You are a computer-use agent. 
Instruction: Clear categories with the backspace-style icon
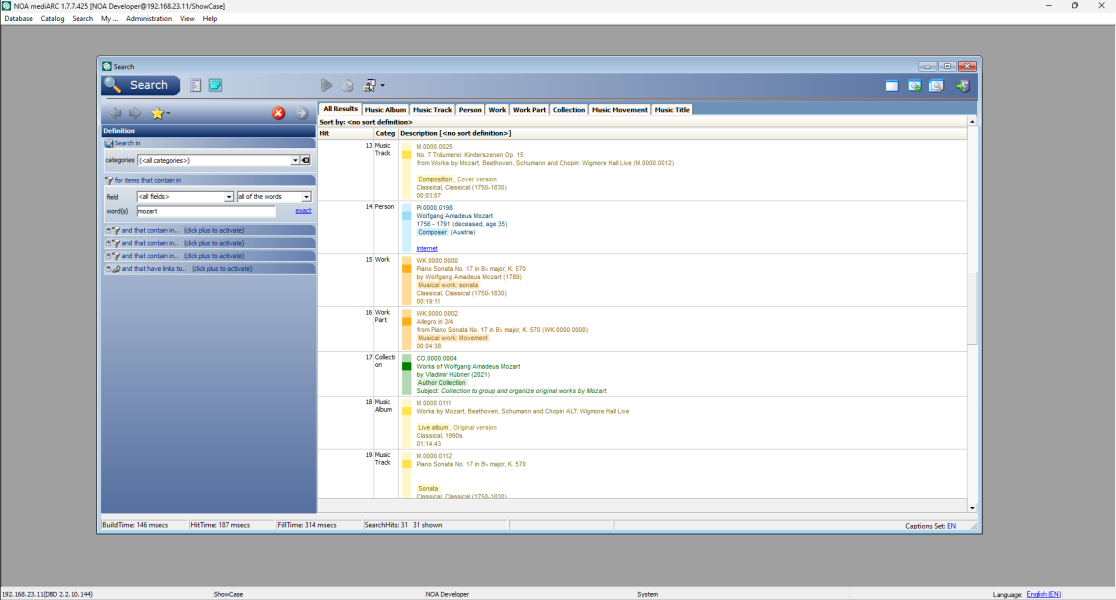(305, 160)
